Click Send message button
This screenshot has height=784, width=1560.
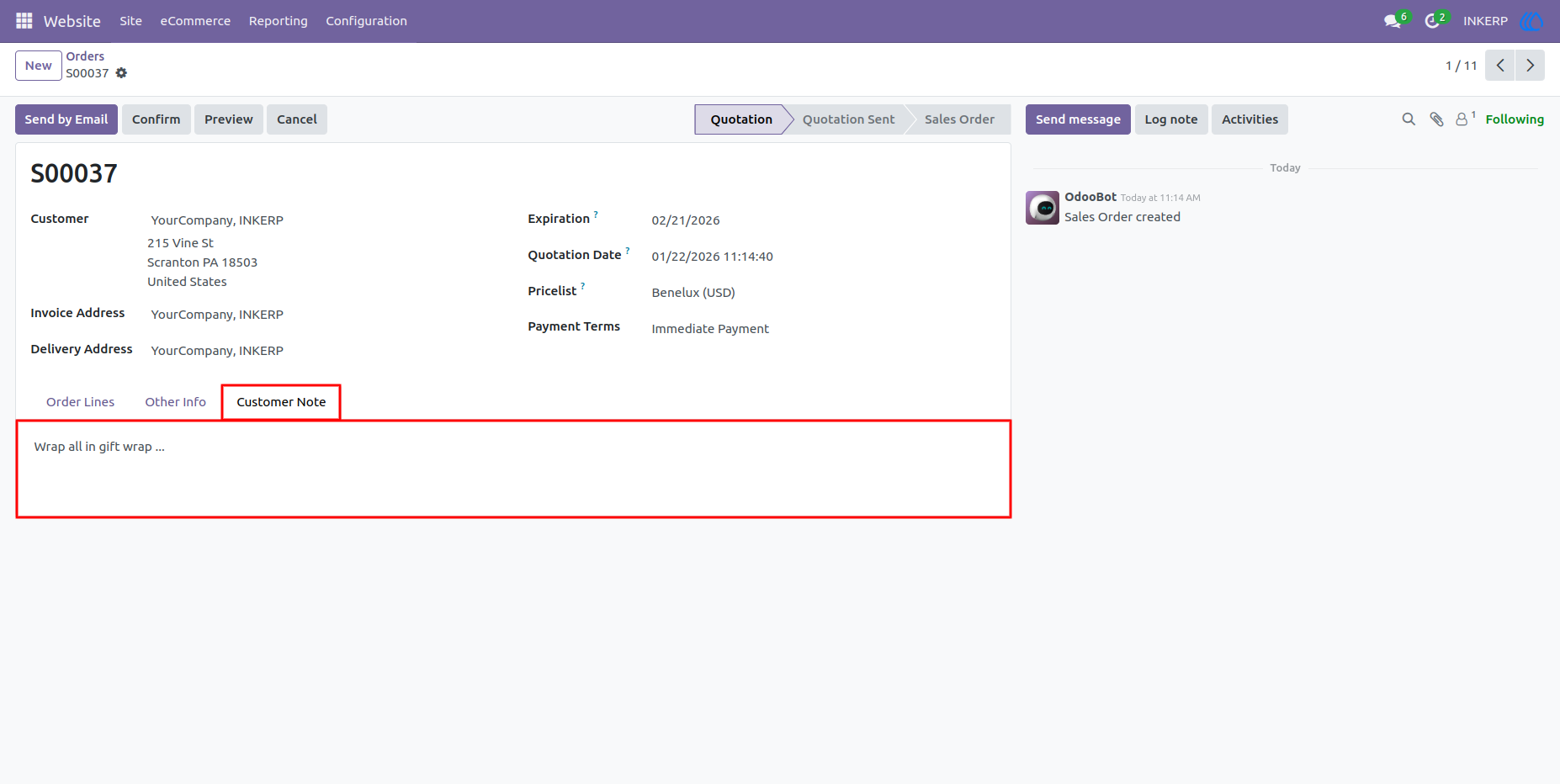[1078, 119]
